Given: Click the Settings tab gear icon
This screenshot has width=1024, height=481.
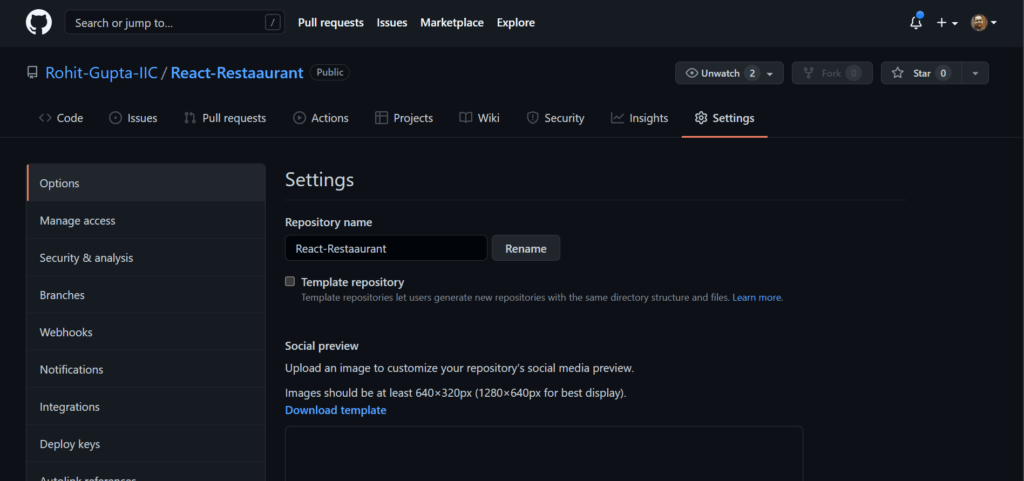Looking at the screenshot, I should 701,118.
